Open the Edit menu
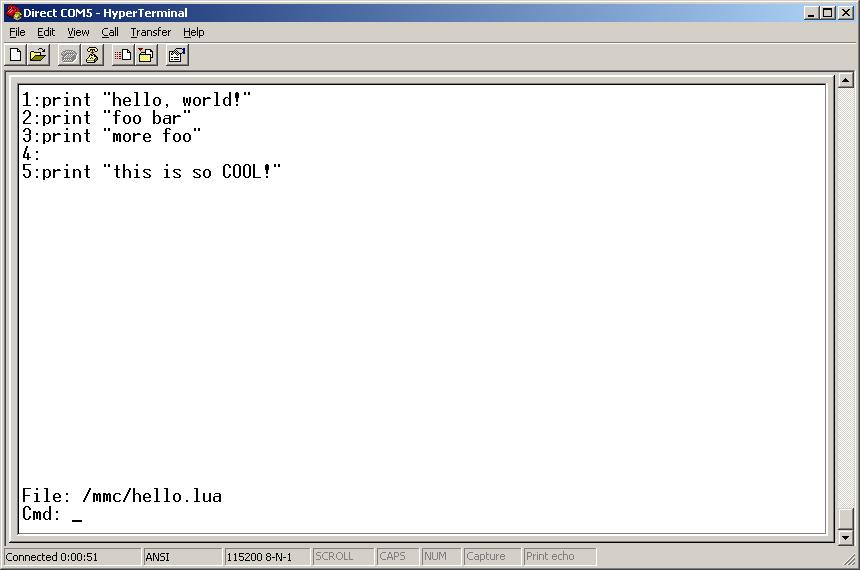This screenshot has width=860, height=570. click(46, 32)
